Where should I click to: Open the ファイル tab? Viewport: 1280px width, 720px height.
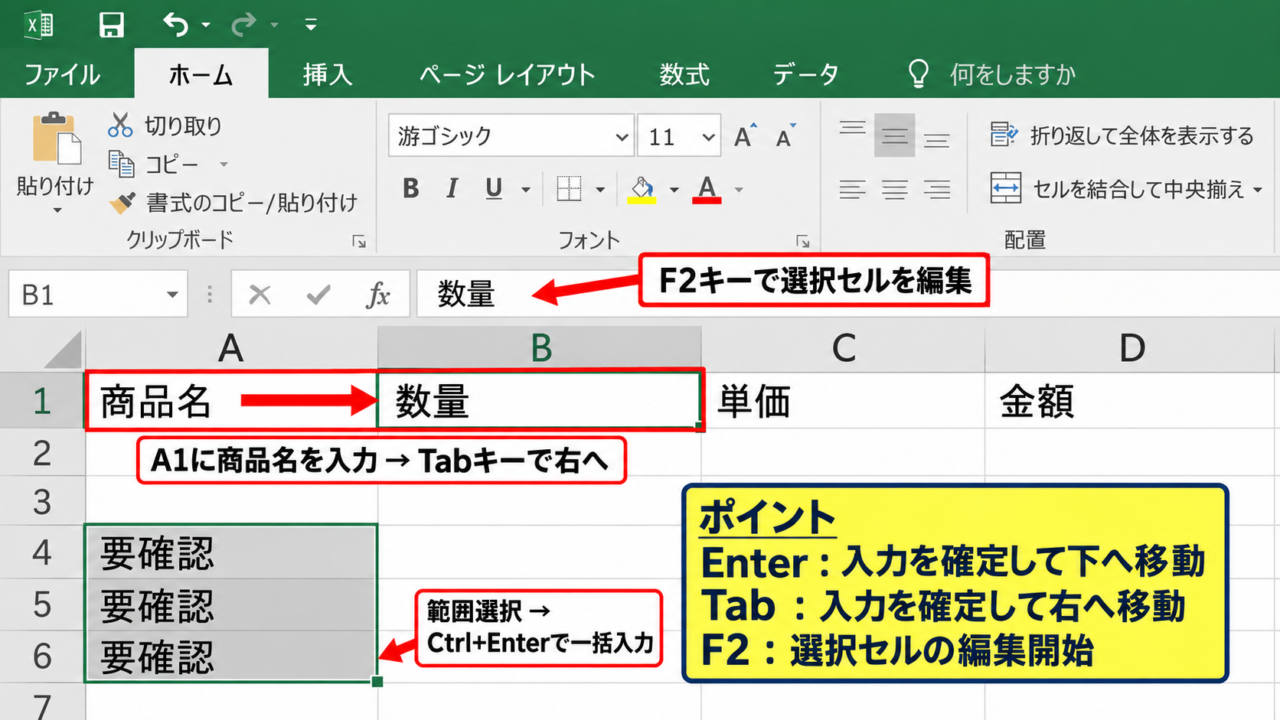coord(62,75)
